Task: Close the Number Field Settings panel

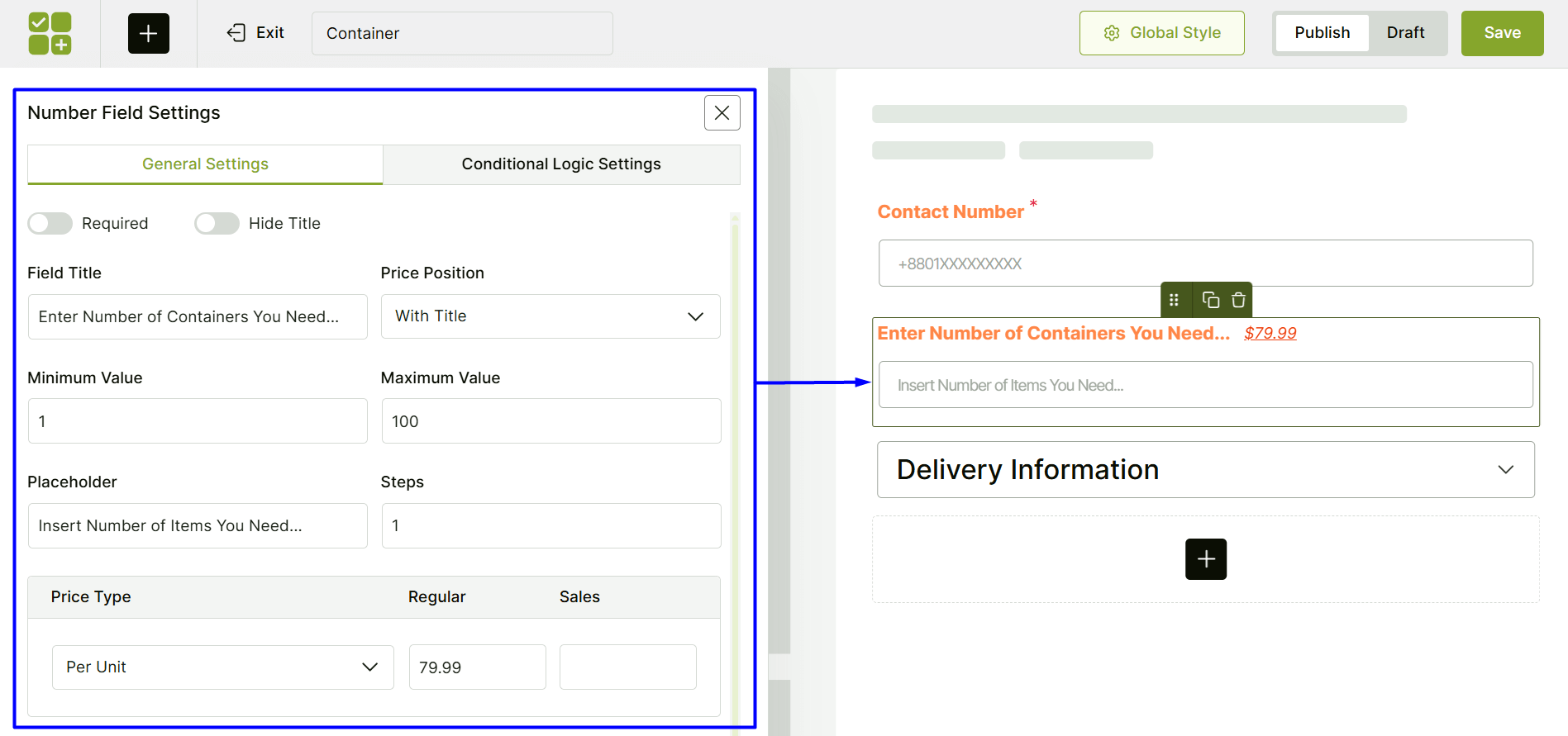Action: point(722,112)
